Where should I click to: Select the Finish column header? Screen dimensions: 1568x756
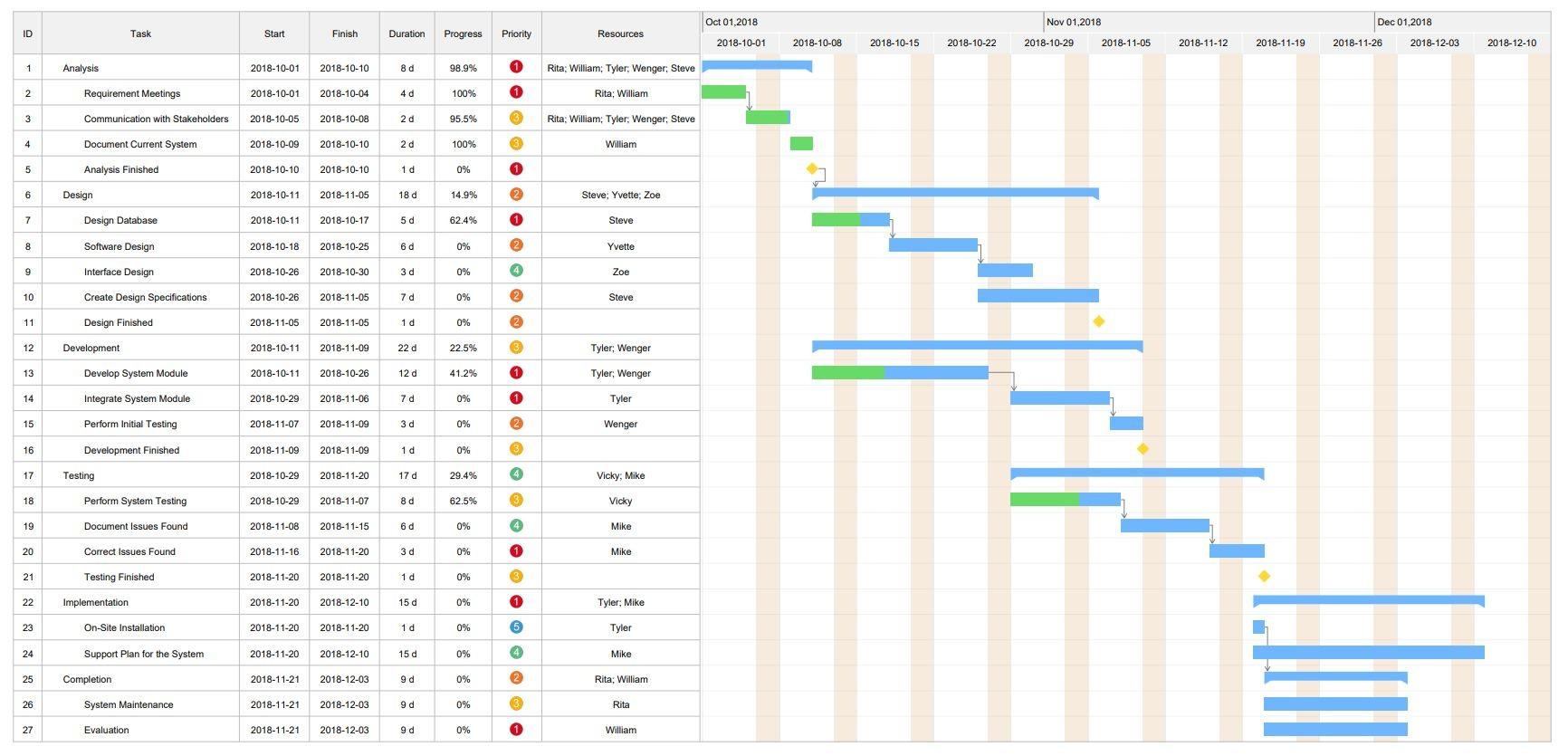coord(345,33)
